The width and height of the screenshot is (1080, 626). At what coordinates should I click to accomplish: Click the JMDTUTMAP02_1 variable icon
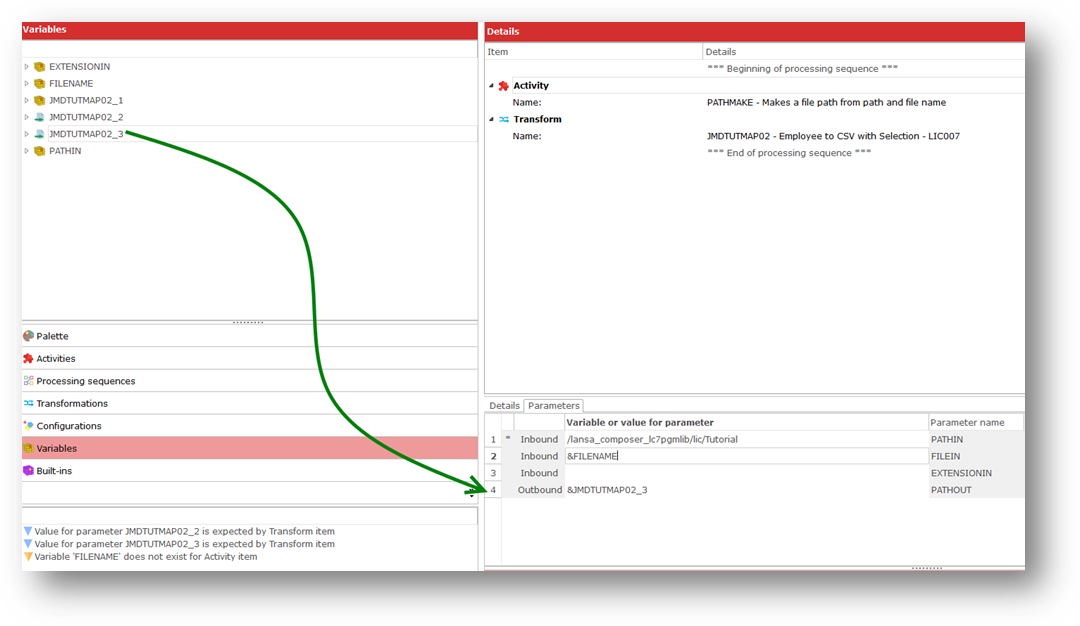coord(39,101)
